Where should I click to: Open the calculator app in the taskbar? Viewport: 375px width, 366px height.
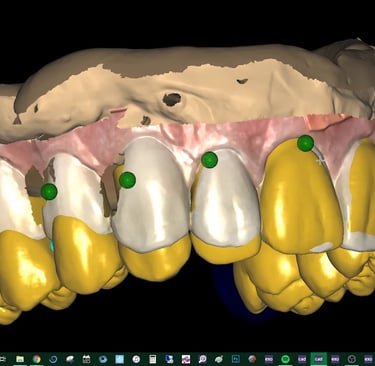153,359
